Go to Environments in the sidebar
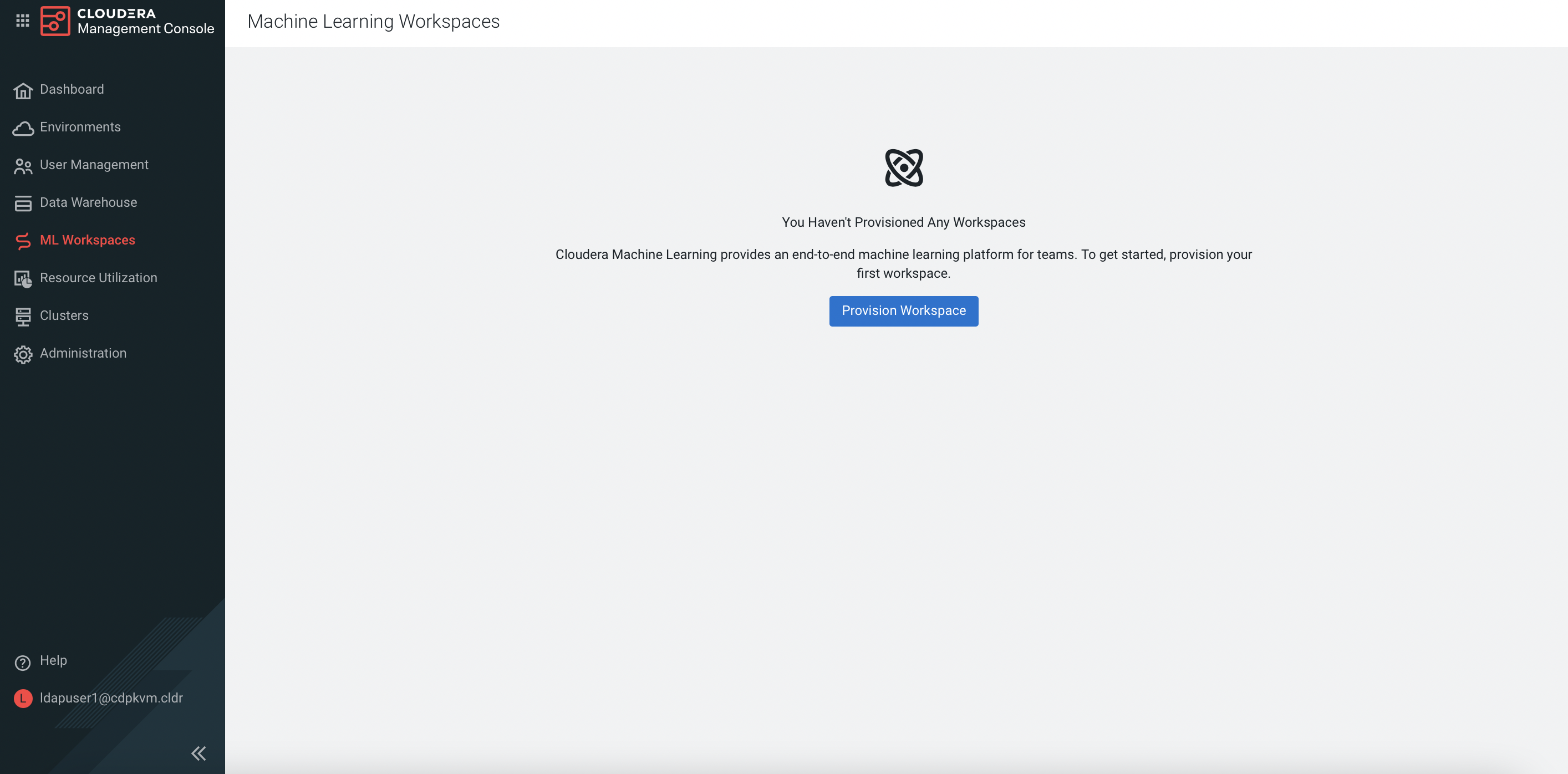This screenshot has height=774, width=1568. (x=80, y=127)
